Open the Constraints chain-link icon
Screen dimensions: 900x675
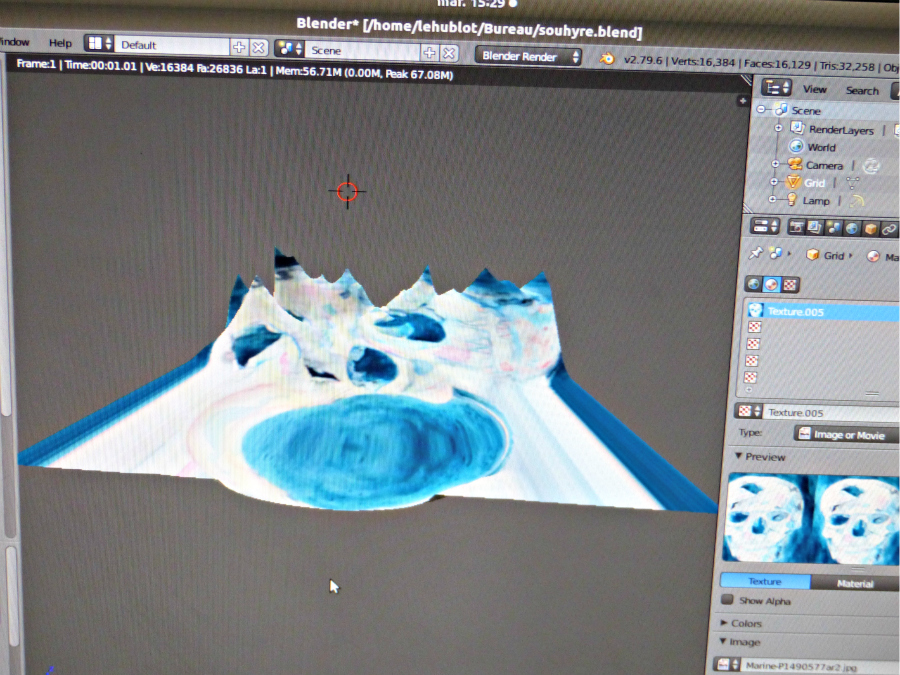pos(889,229)
